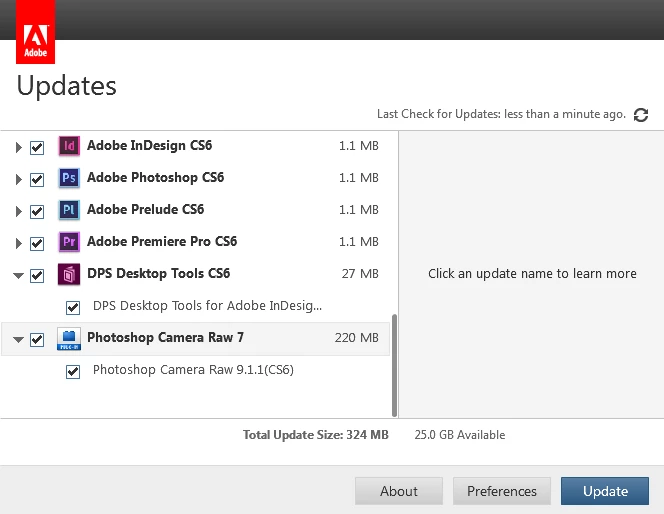Uncheck the Adobe InDesign CS6 update
The height and width of the screenshot is (514, 664).
click(x=37, y=147)
